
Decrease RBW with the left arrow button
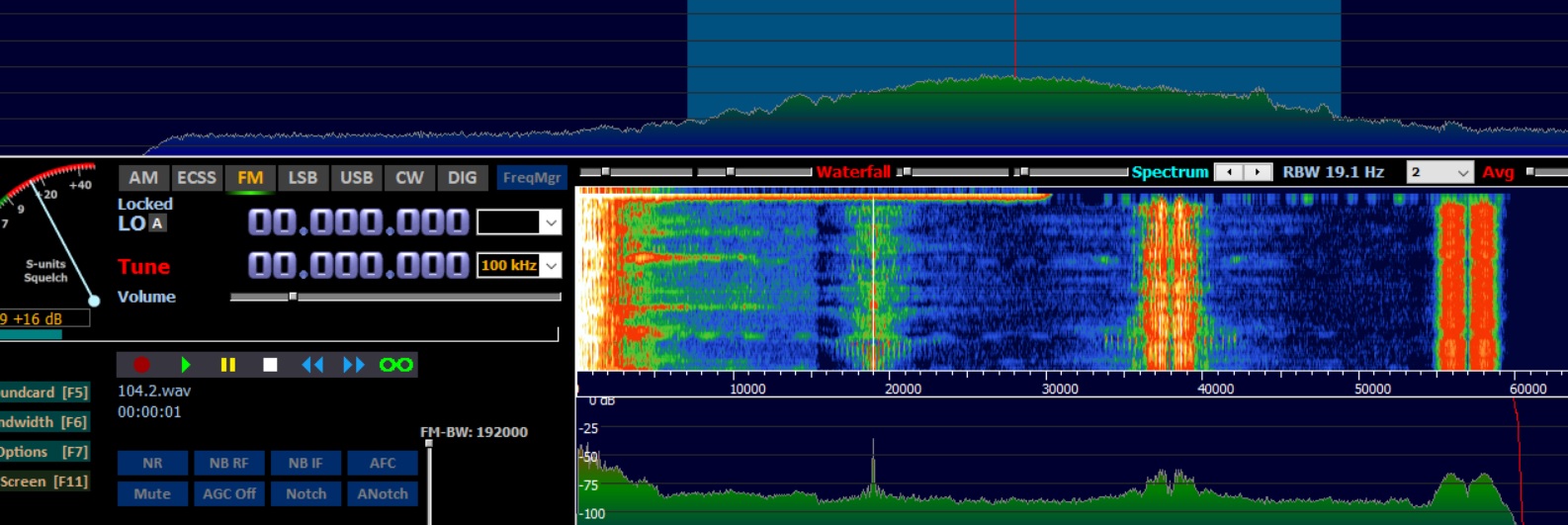pyautogui.click(x=1229, y=172)
